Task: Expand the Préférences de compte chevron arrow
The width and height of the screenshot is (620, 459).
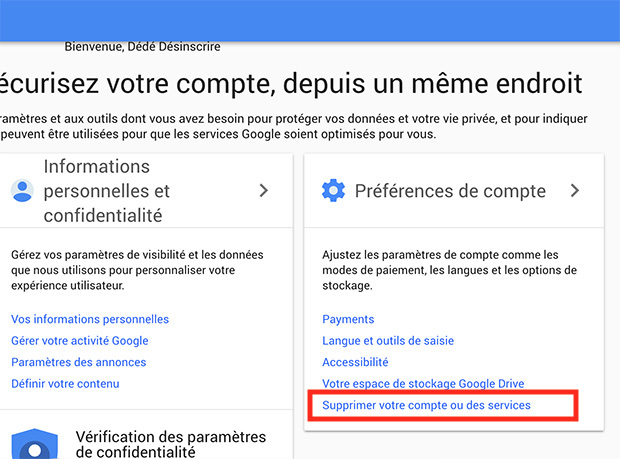Action: [575, 190]
